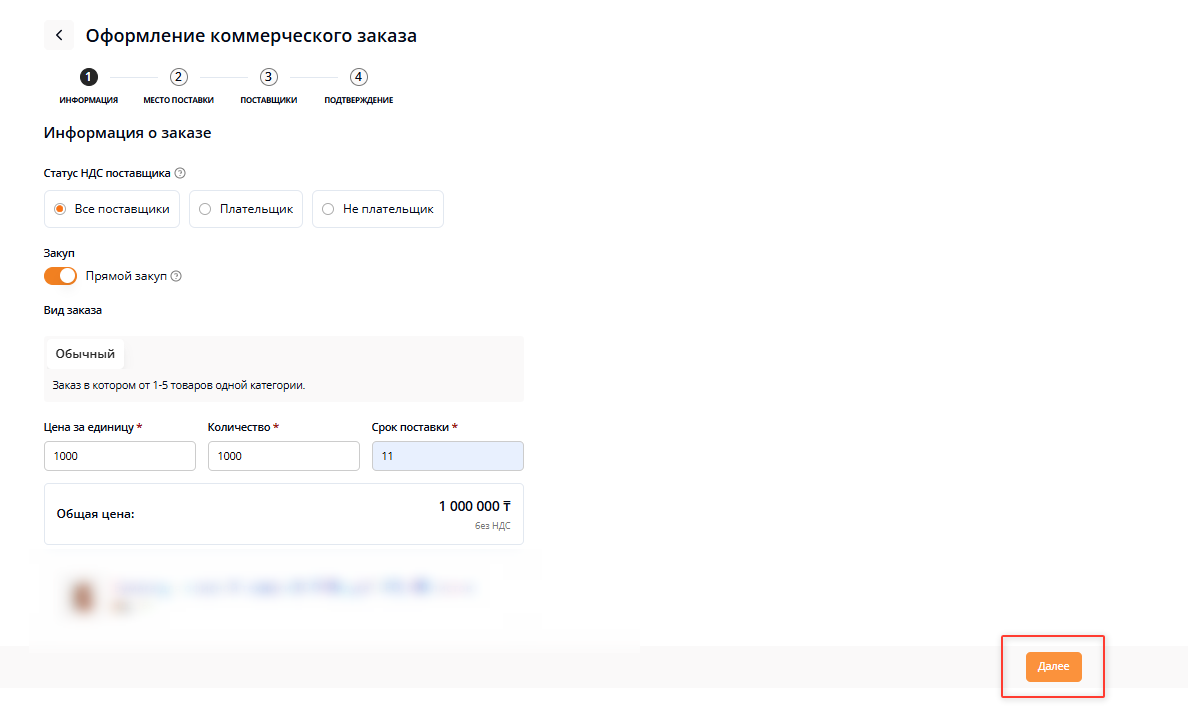Disable the Прямой закуп toggle switch
This screenshot has width=1188, height=709.
click(60, 276)
